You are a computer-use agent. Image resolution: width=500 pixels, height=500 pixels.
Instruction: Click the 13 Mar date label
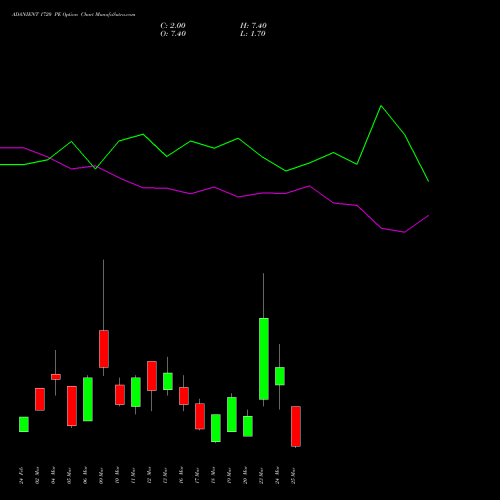pyautogui.click(x=165, y=475)
